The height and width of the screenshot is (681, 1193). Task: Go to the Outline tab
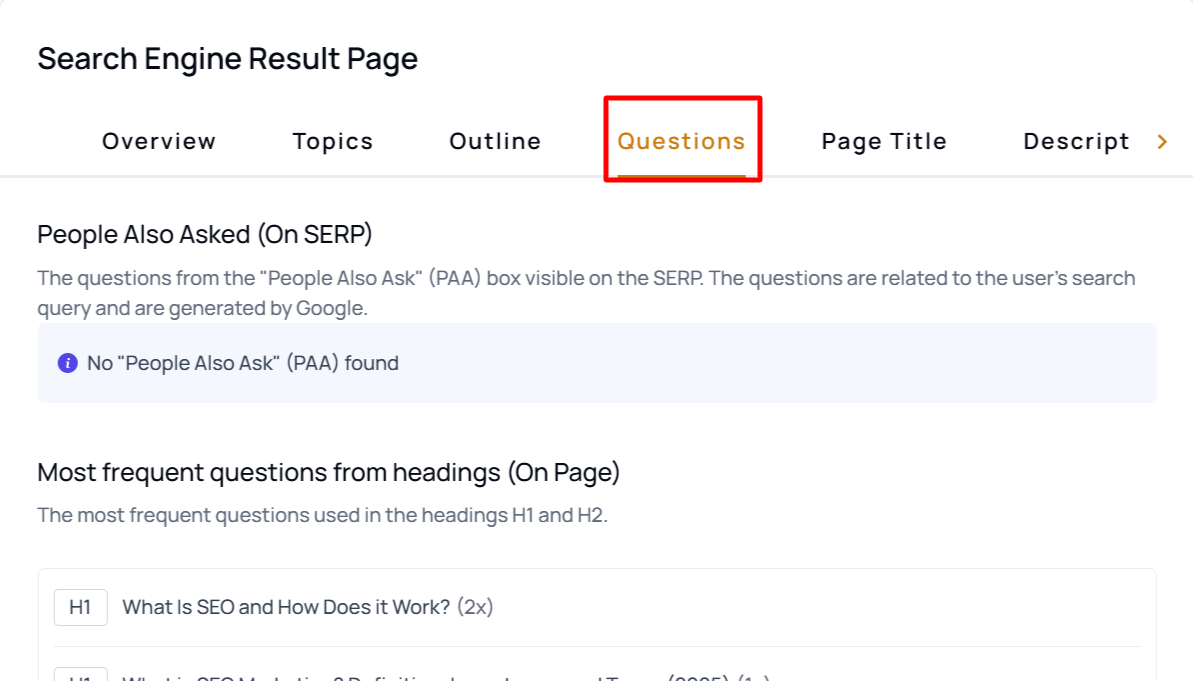pyautogui.click(x=495, y=141)
